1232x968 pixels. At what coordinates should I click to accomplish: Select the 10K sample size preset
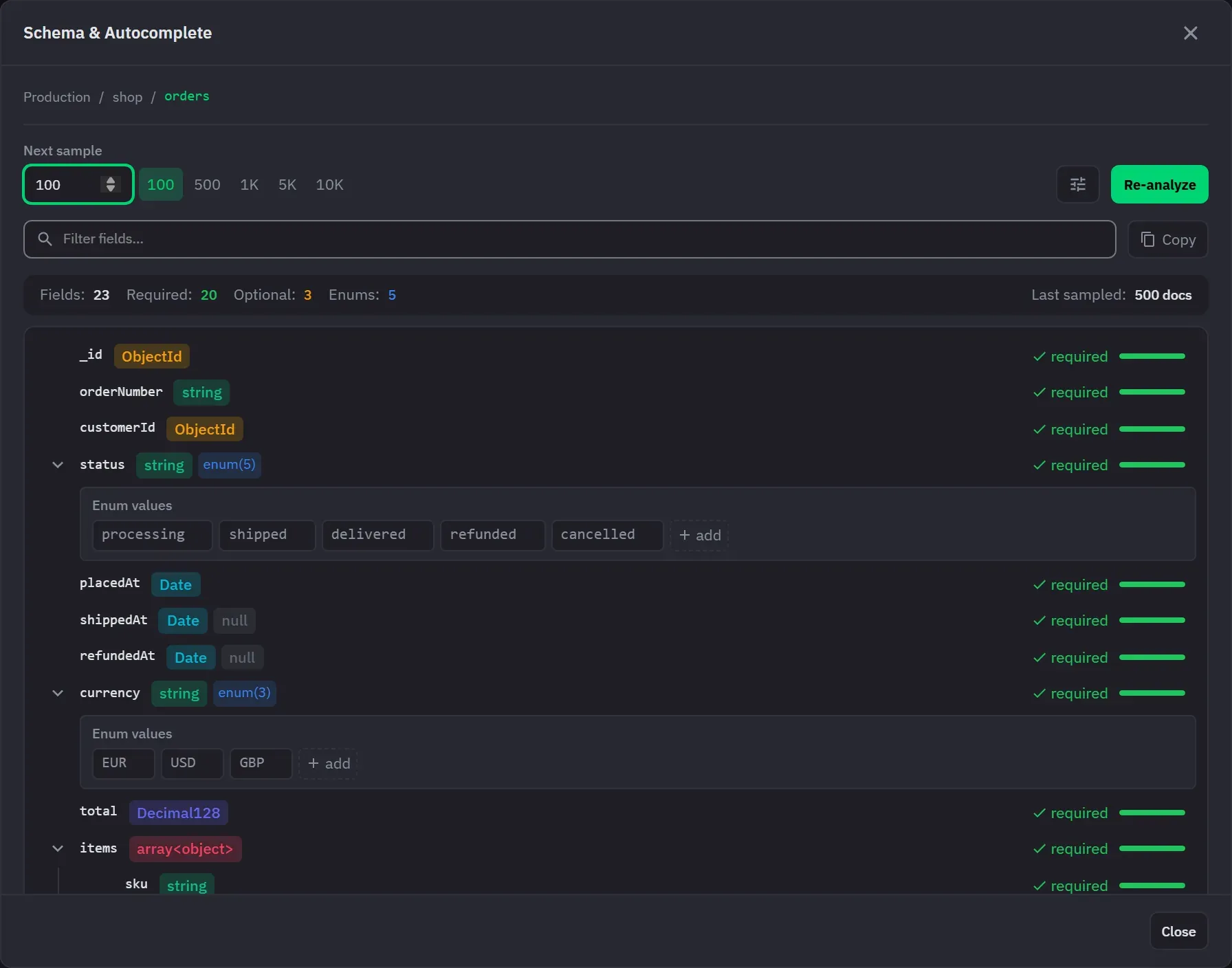(329, 184)
